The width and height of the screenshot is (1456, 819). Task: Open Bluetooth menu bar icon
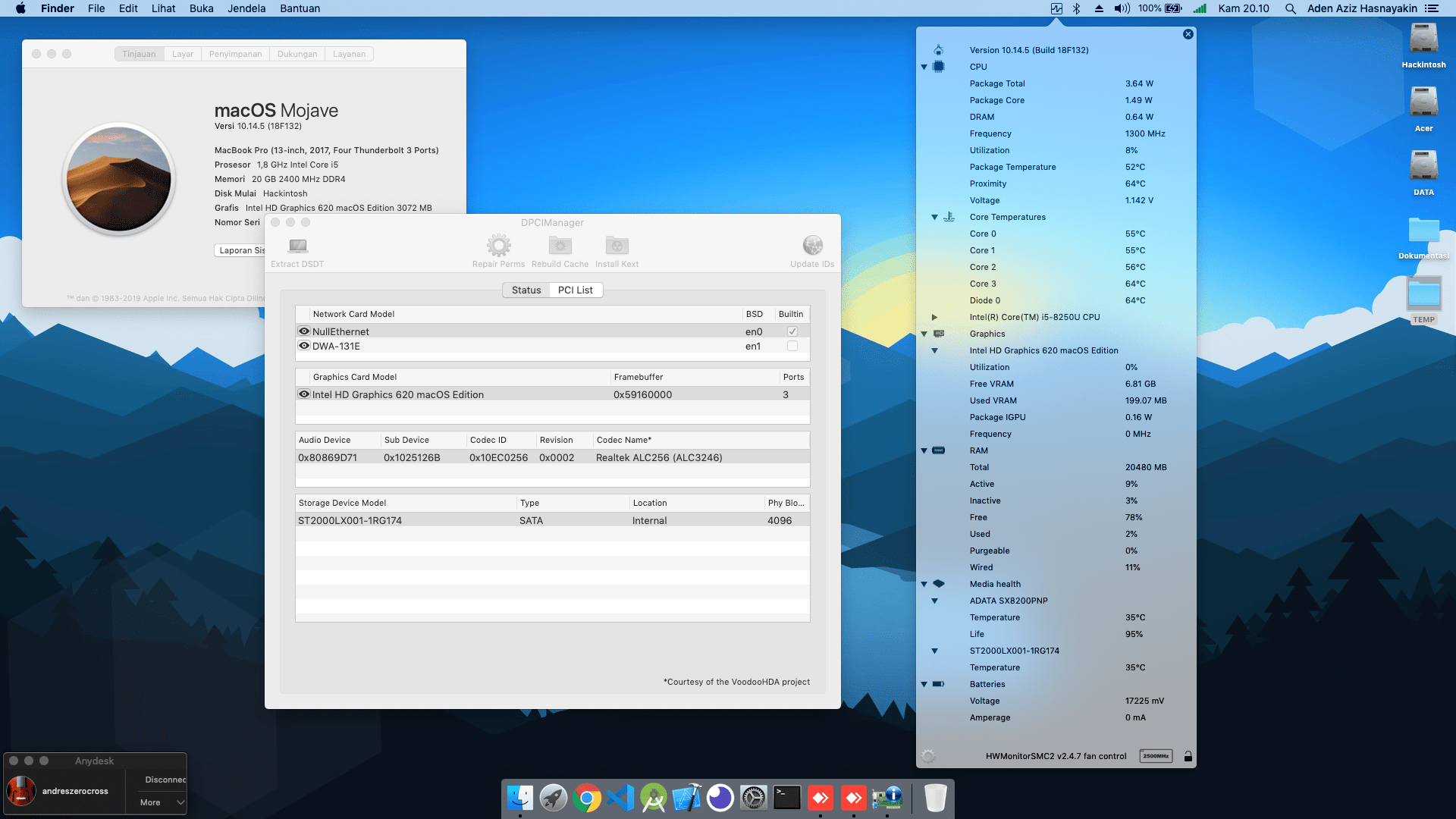coord(1076,8)
